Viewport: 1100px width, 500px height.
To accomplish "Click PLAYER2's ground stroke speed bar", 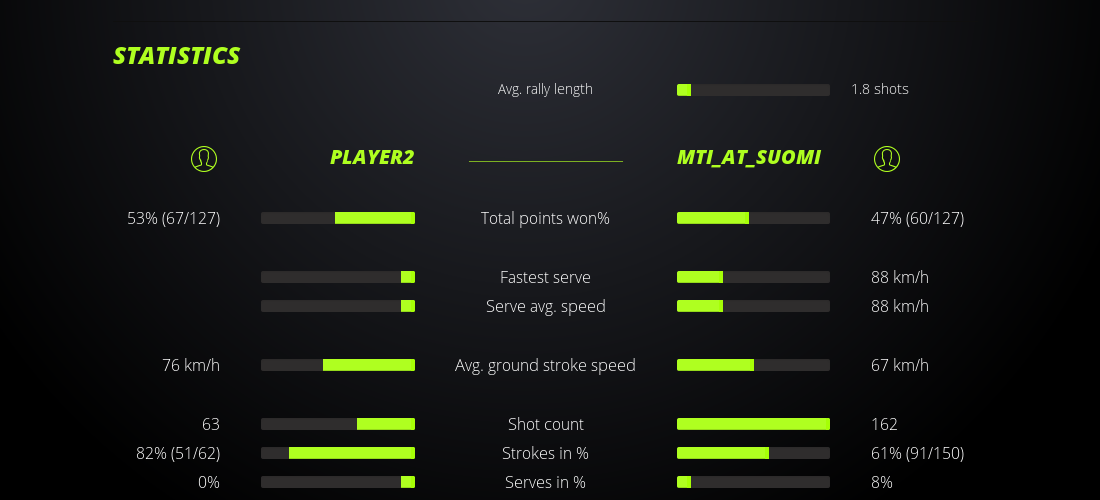I will 338,365.
